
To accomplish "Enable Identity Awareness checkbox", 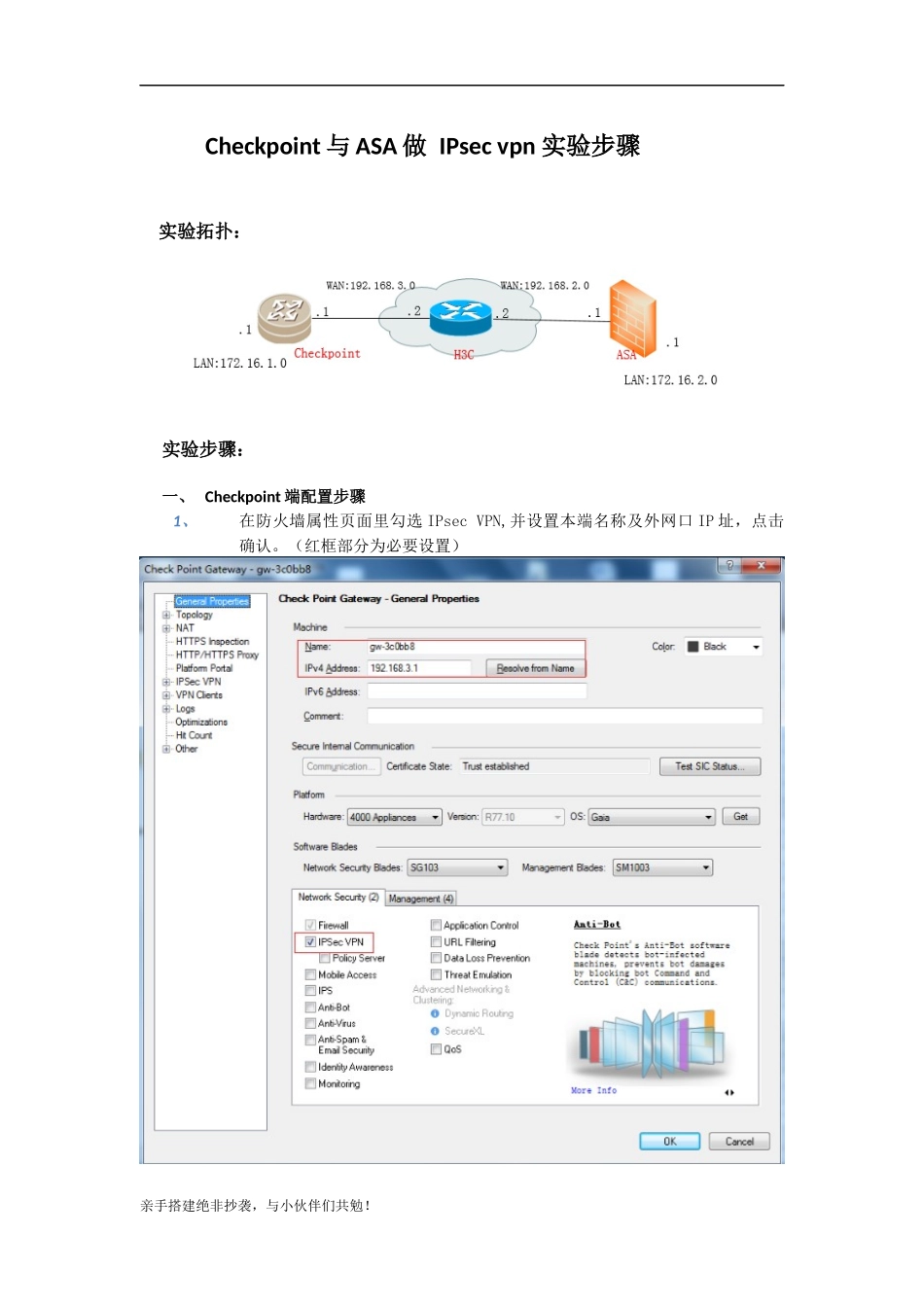I will [x=310, y=1067].
